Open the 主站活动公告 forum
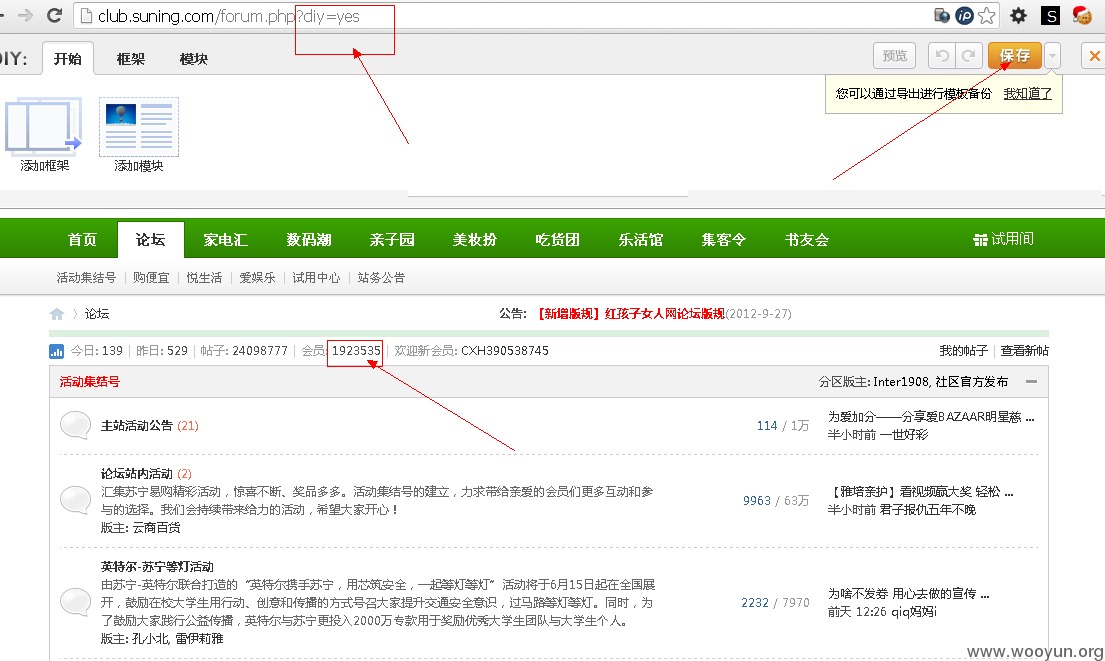 pyautogui.click(x=137, y=426)
